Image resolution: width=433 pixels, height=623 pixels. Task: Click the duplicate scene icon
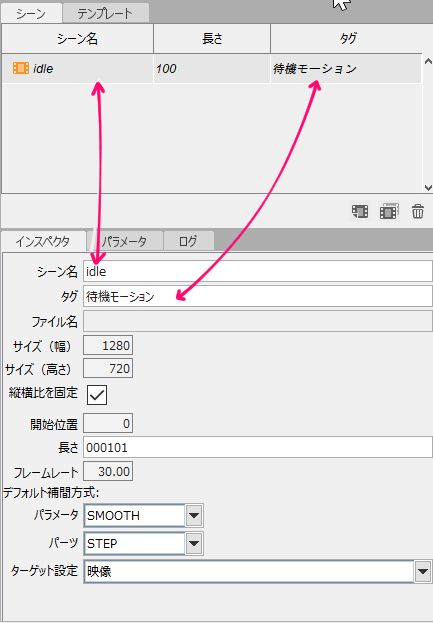389,211
